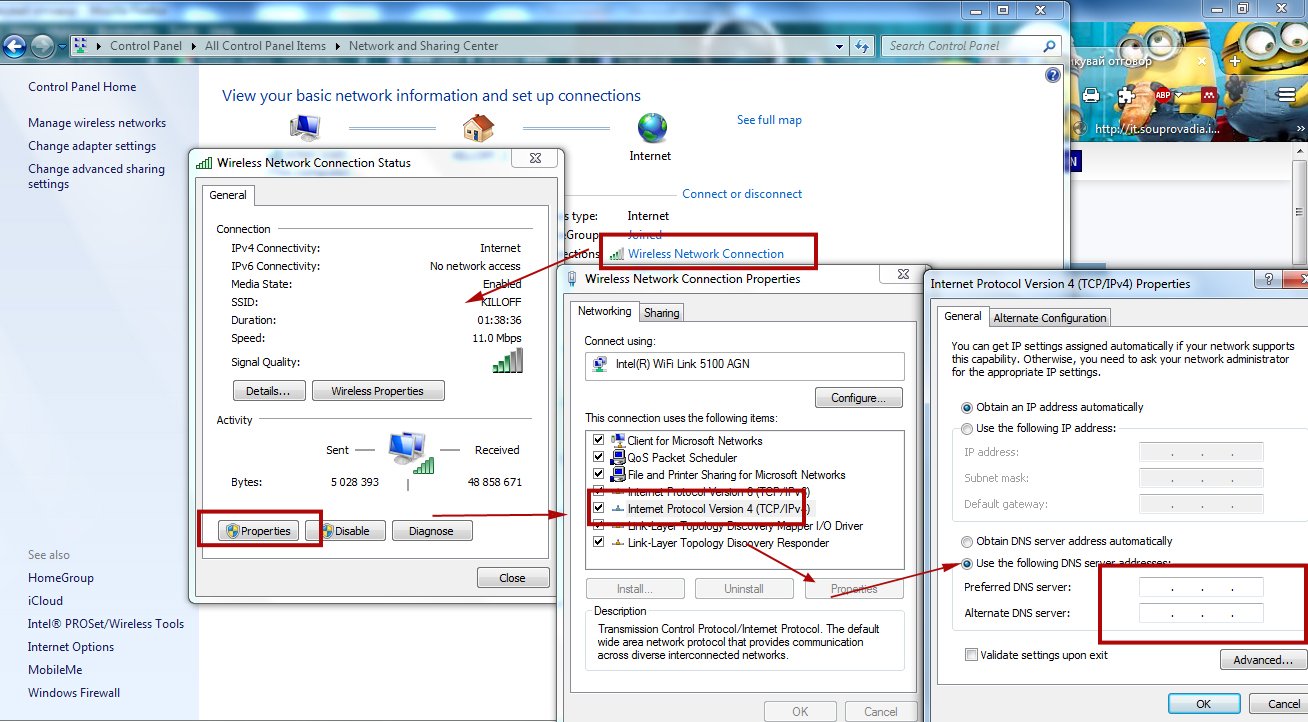Click search magnifier in Search Control Panel

(x=1049, y=46)
